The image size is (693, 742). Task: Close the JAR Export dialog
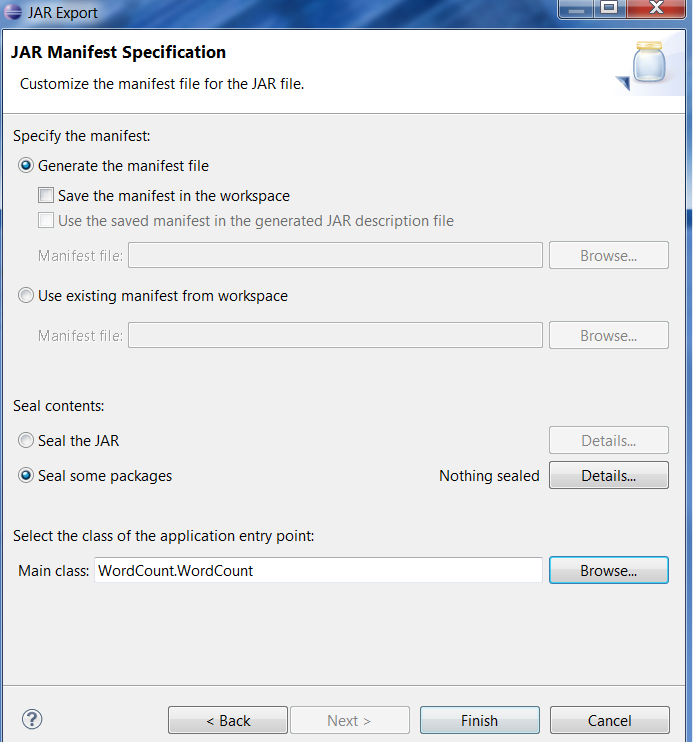656,8
